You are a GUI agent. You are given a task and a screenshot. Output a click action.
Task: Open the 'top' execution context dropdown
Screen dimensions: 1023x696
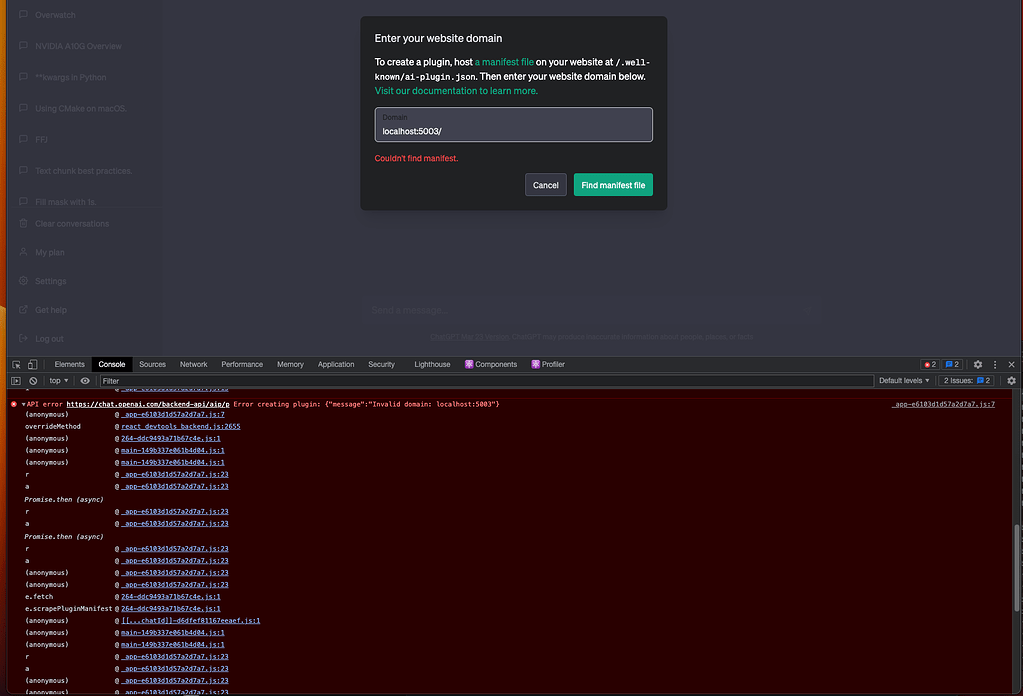(x=57, y=380)
